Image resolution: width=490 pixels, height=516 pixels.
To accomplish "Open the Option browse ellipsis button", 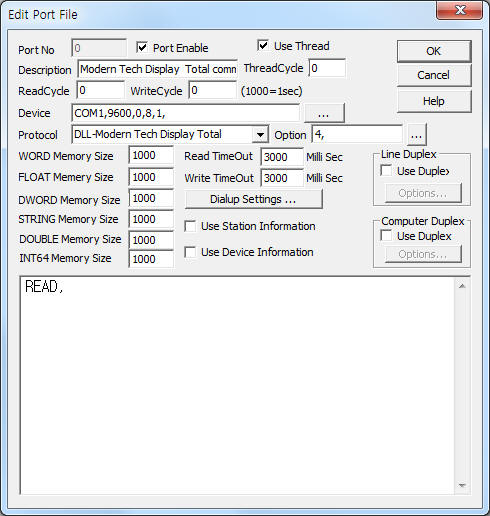I will pyautogui.click(x=416, y=135).
